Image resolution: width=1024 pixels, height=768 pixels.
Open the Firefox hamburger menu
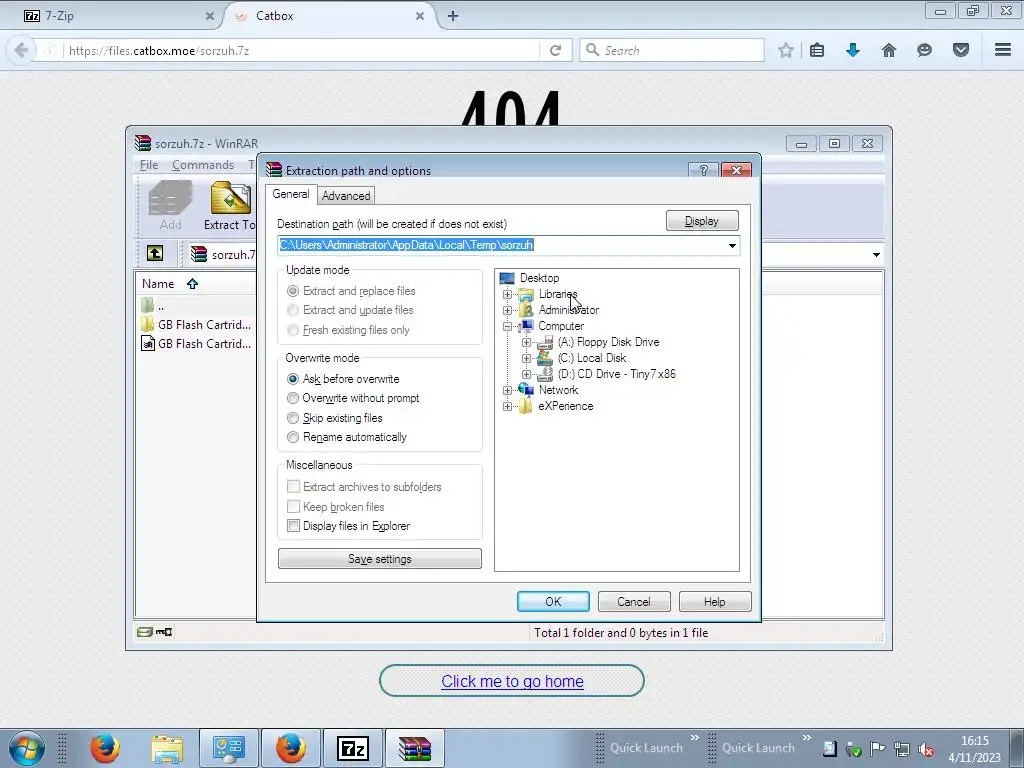1003,50
